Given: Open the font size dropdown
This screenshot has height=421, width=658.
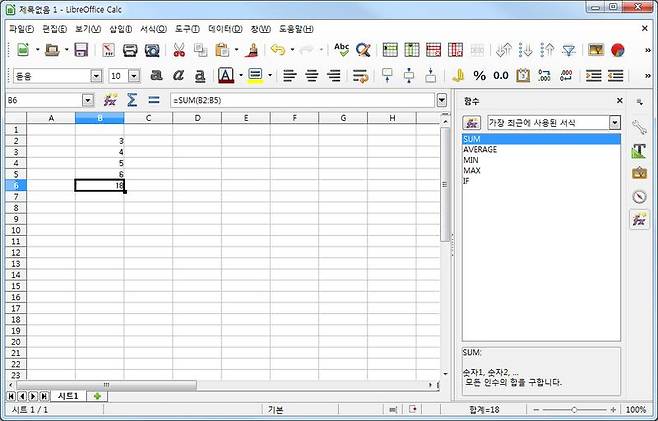Looking at the screenshot, I should (134, 76).
